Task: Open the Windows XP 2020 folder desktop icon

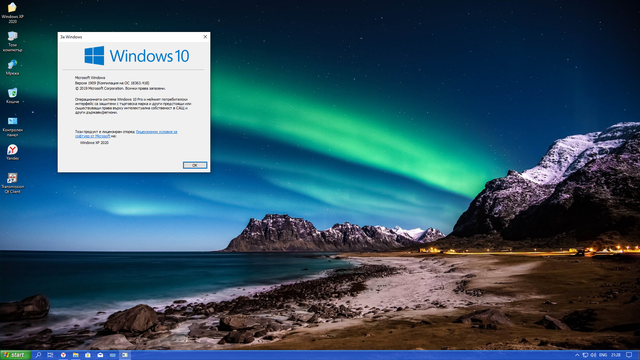Action: [12, 12]
